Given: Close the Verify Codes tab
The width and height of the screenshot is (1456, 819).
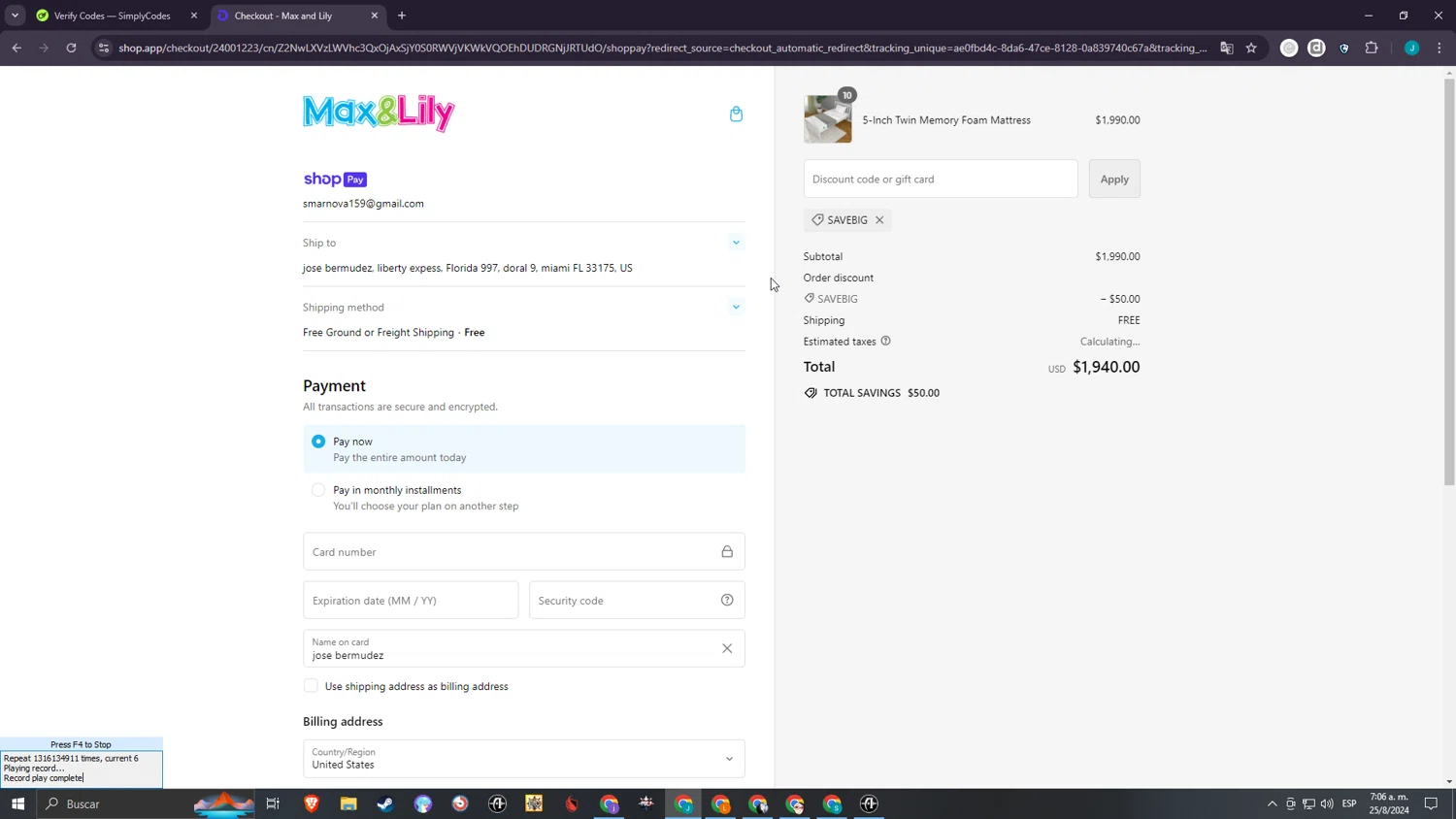Looking at the screenshot, I should click(x=194, y=16).
